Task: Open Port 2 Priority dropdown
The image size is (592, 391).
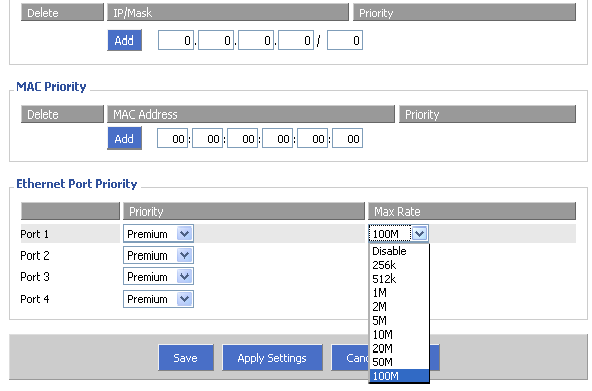Action: [158, 256]
